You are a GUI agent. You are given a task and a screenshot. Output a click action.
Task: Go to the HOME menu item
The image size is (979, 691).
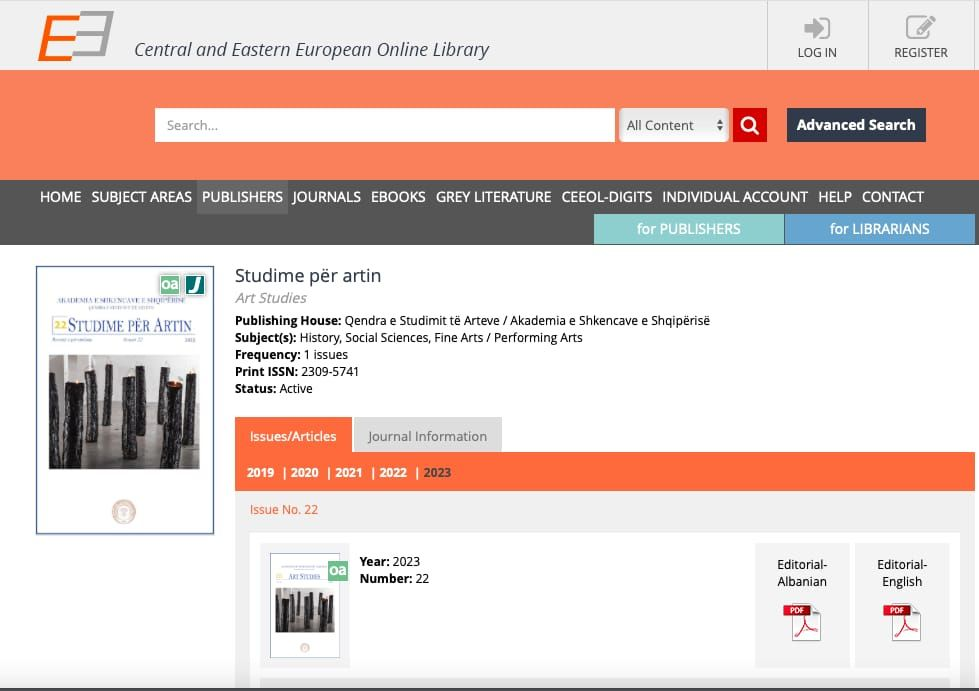pyautogui.click(x=61, y=197)
